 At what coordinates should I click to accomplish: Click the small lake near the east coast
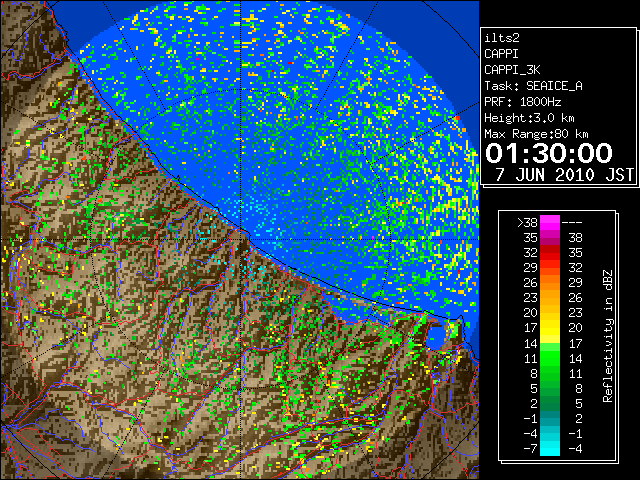pos(436,336)
